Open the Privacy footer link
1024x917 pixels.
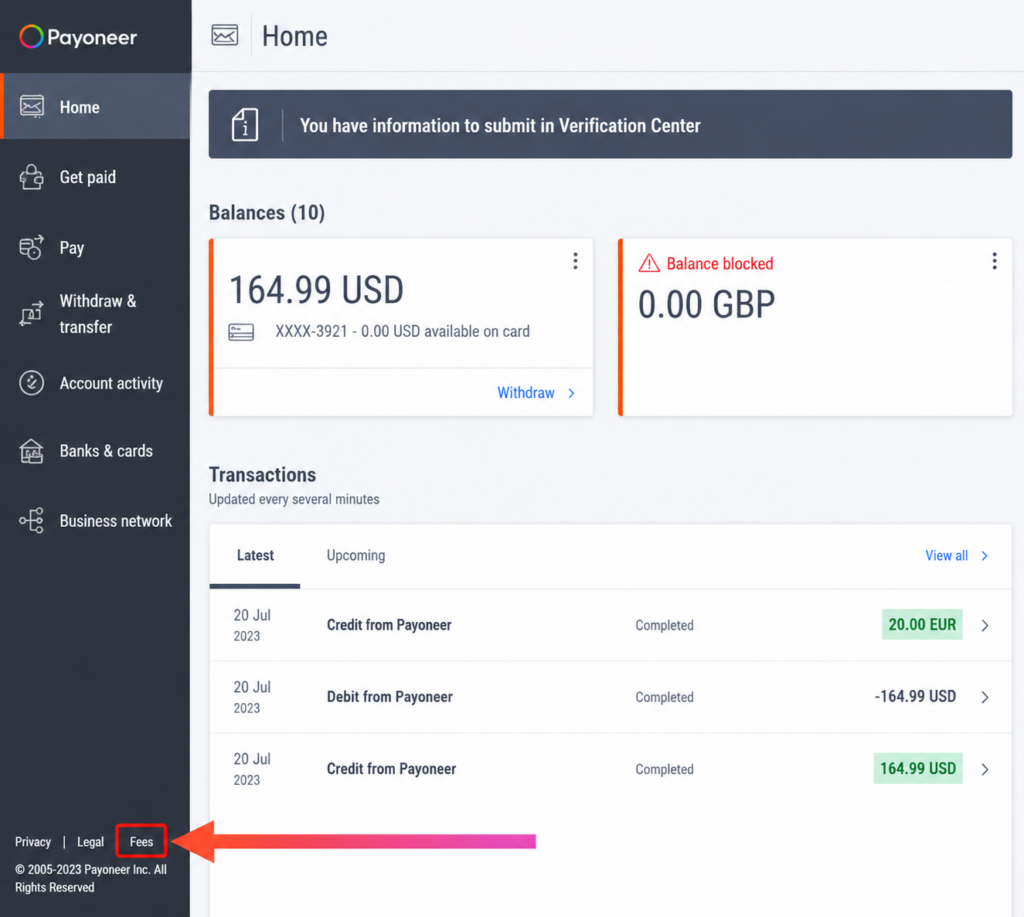(x=33, y=841)
